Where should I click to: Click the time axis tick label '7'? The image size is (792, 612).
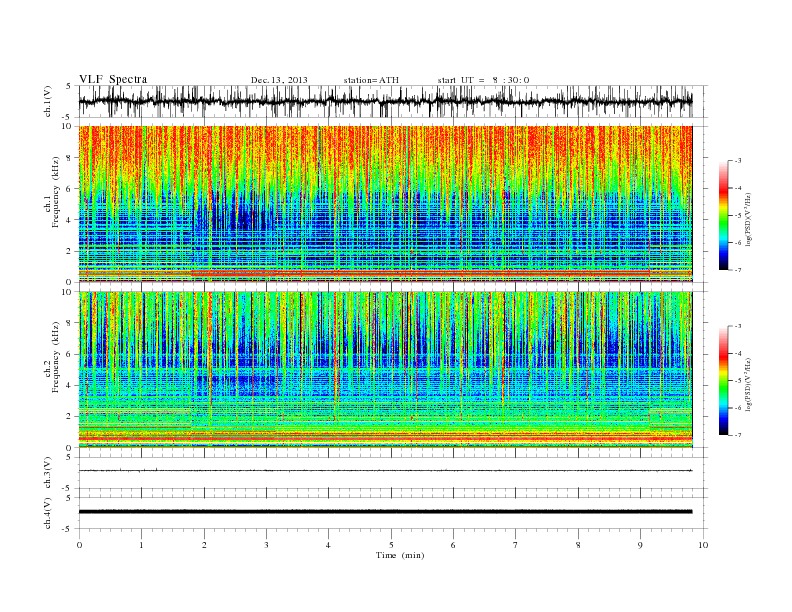coord(516,545)
